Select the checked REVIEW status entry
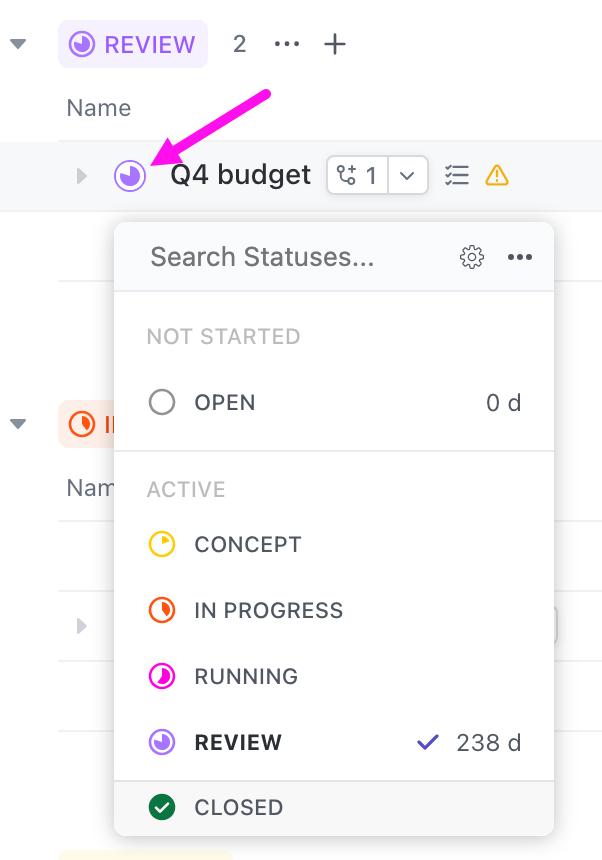The width and height of the screenshot is (602, 860). [238, 743]
